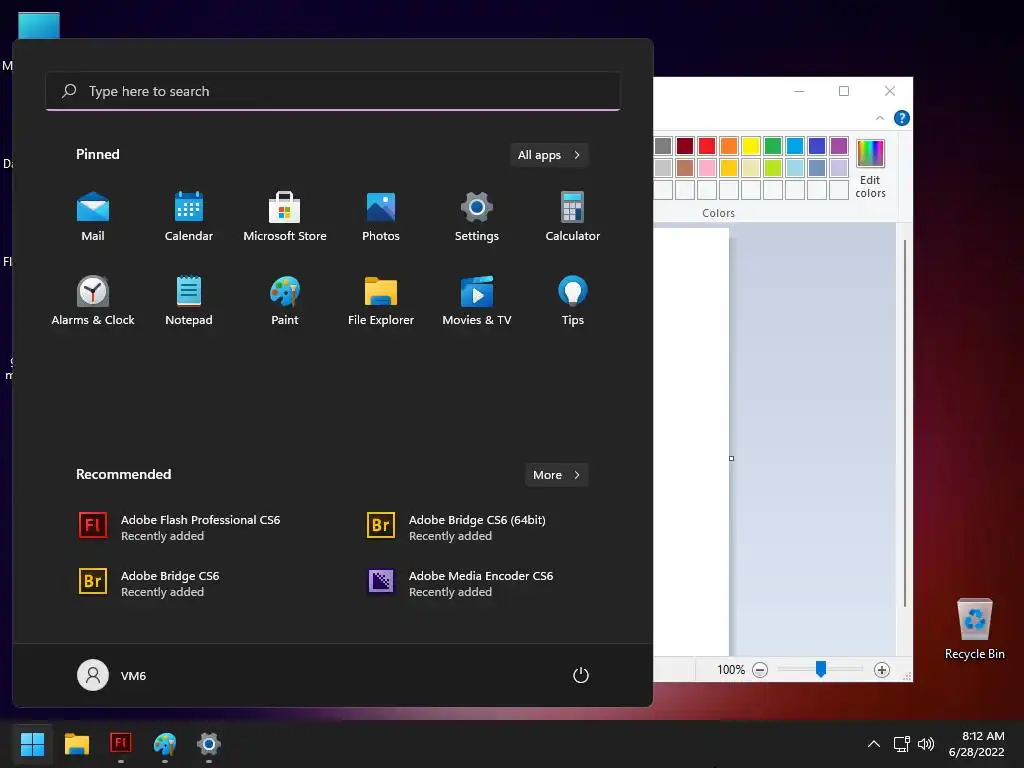Click the 100% zoom level text in Paint
1024x768 pixels.
(731, 669)
